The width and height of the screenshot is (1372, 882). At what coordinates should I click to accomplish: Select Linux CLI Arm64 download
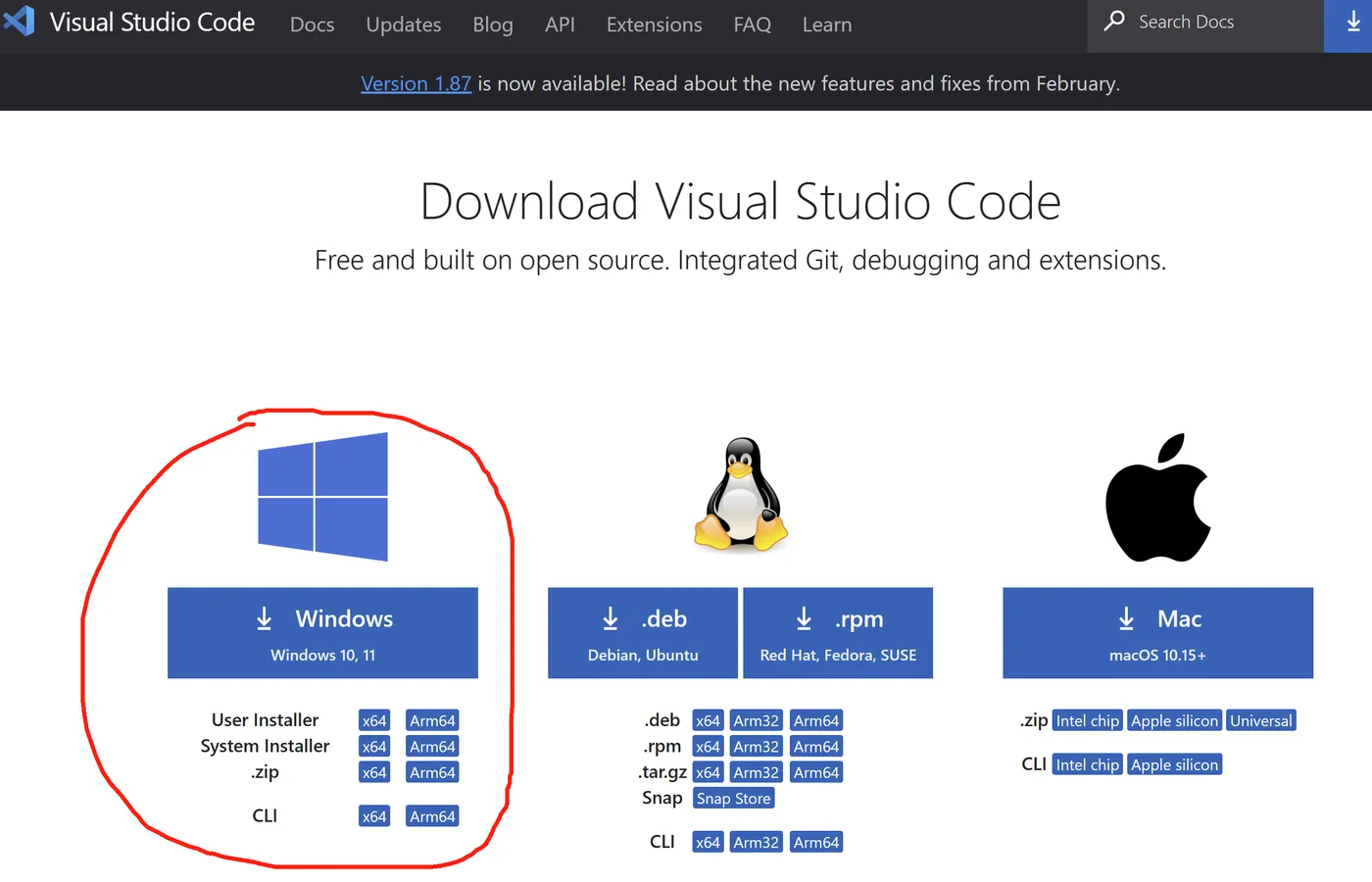pyautogui.click(x=816, y=842)
